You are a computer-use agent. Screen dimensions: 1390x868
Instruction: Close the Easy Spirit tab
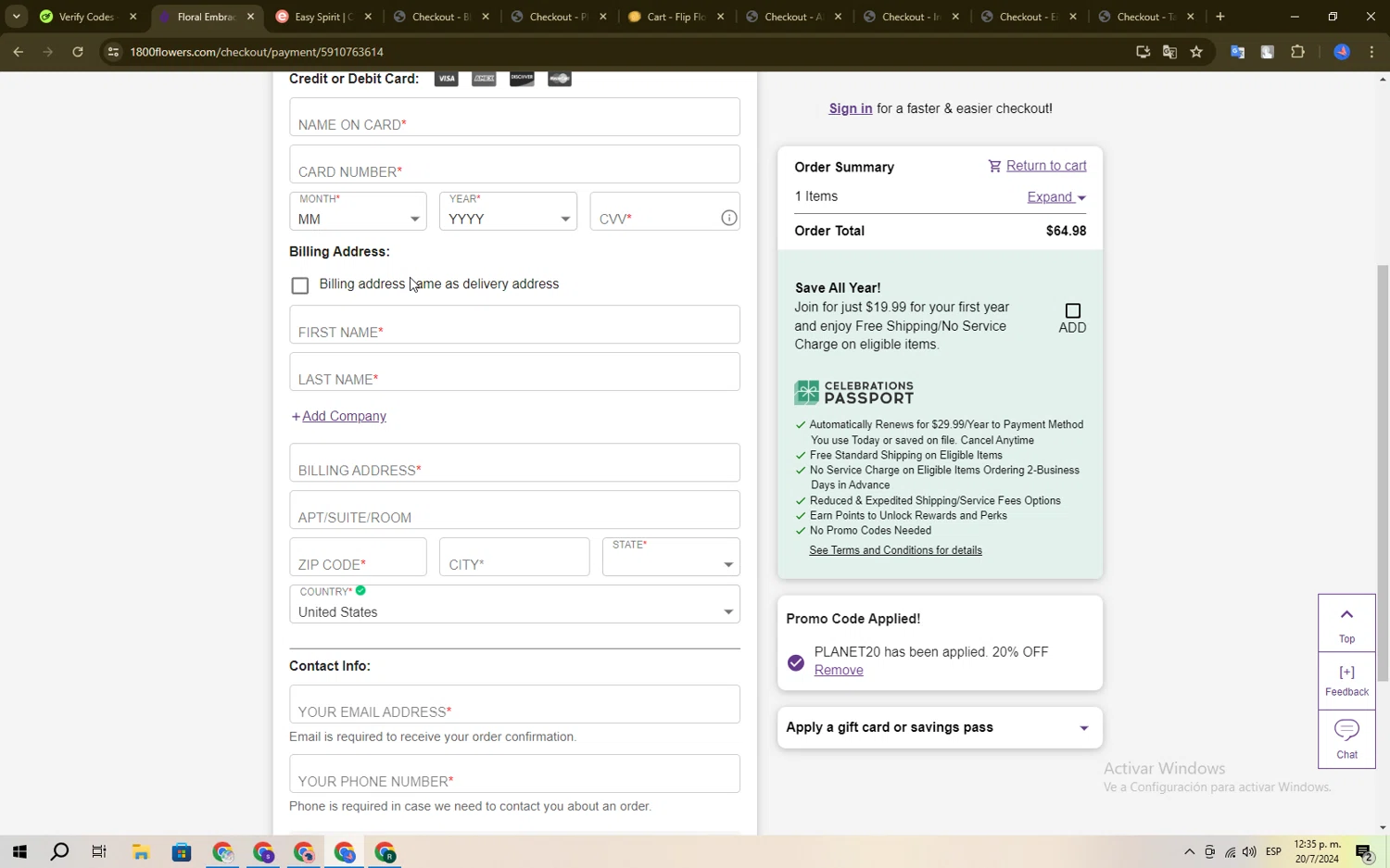point(368,17)
